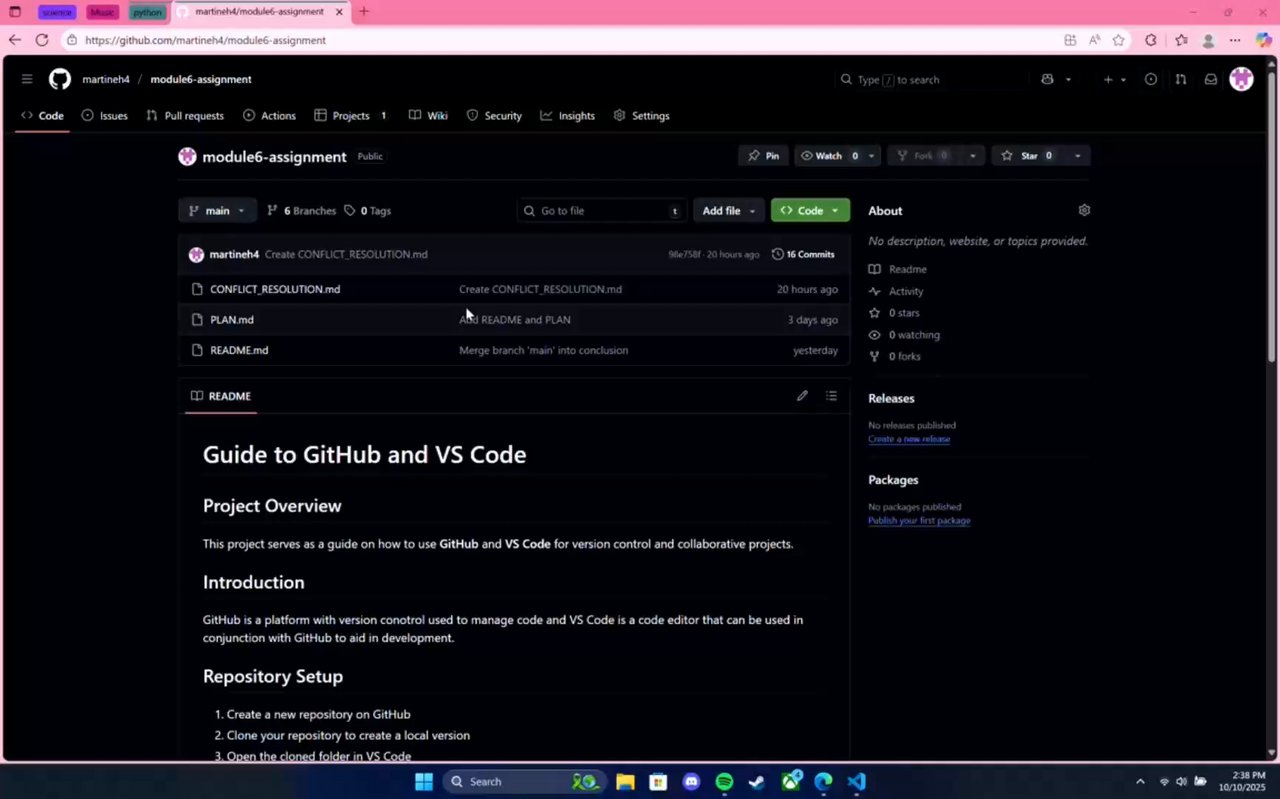Favorite this page with the star icon
Image resolution: width=1280 pixels, height=799 pixels.
(1118, 40)
